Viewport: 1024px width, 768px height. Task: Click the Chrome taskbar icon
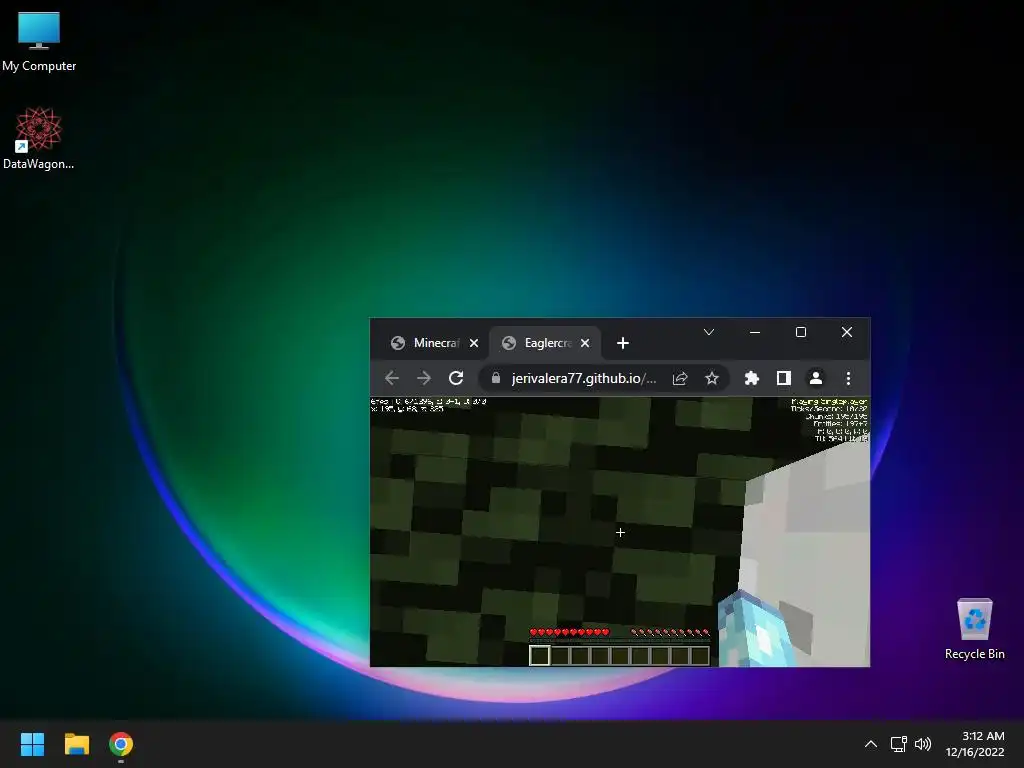121,744
